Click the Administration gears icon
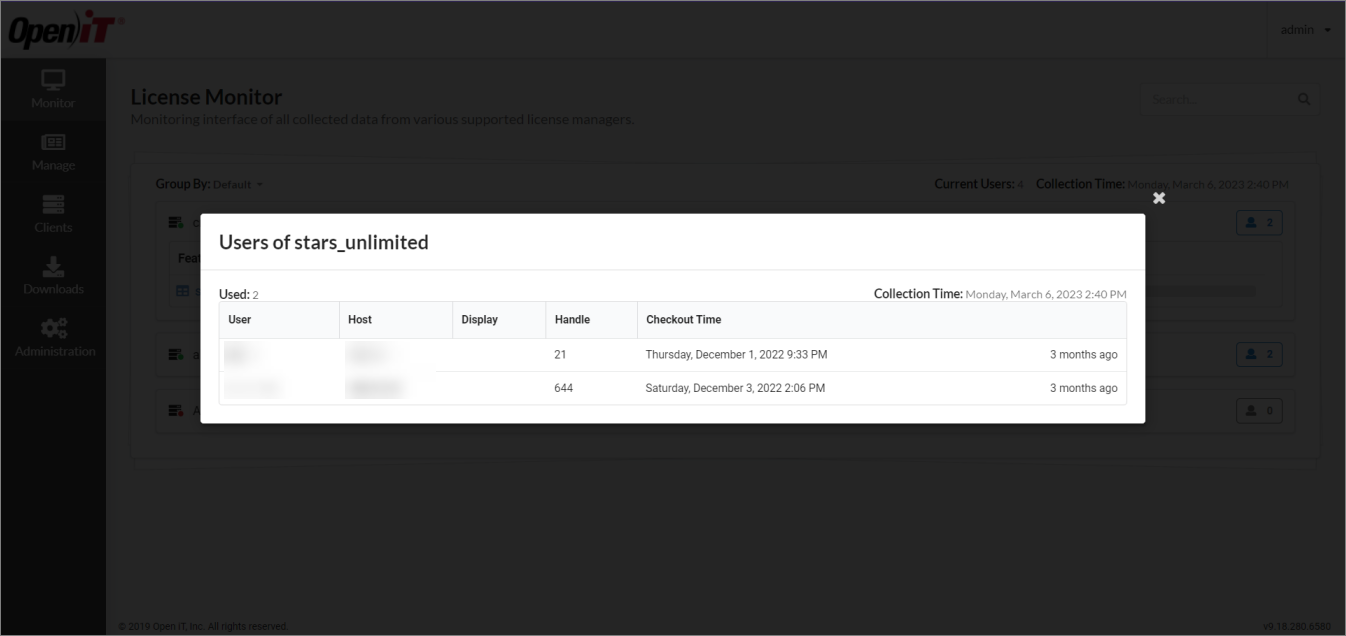This screenshot has height=636, width=1346. pos(52,326)
